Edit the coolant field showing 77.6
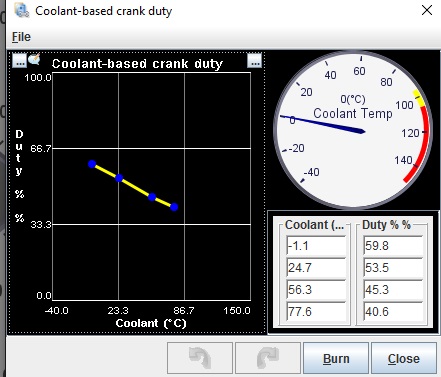 [x=316, y=312]
